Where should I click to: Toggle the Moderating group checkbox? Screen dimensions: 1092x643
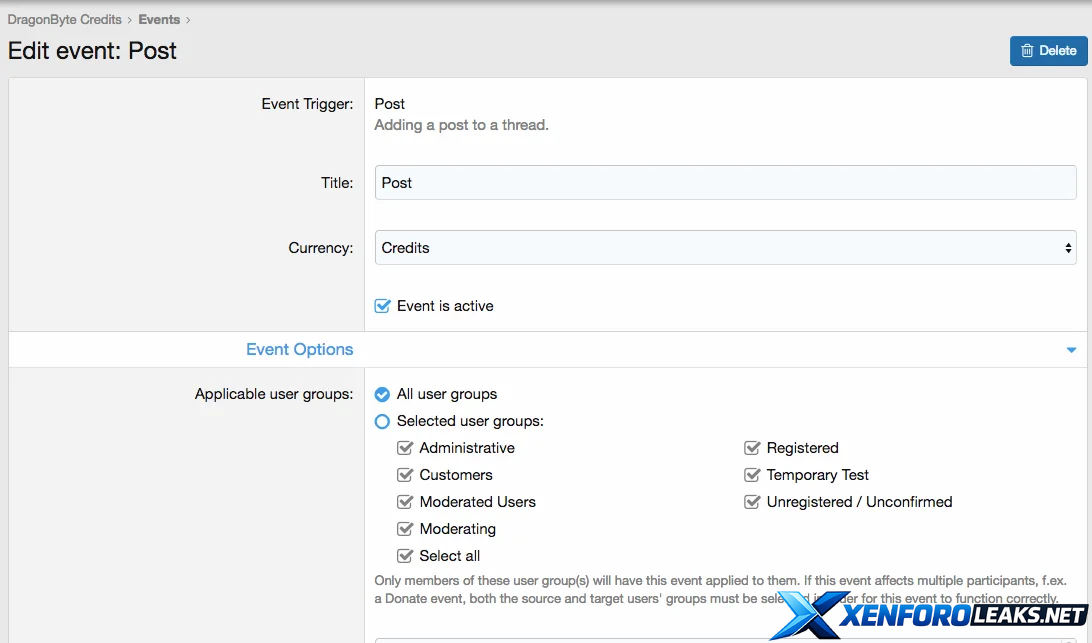405,529
